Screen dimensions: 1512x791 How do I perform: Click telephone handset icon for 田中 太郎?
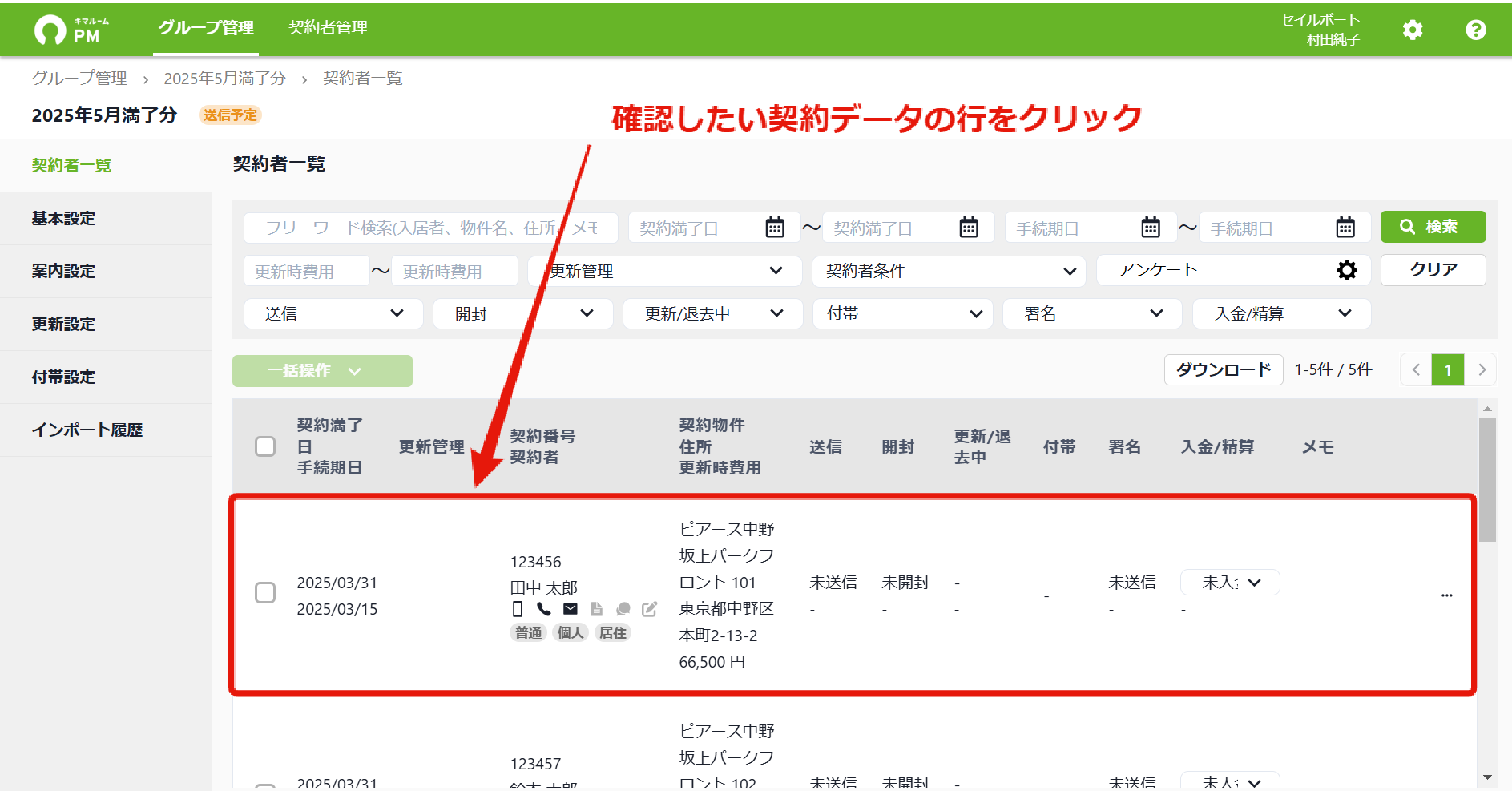(x=544, y=609)
